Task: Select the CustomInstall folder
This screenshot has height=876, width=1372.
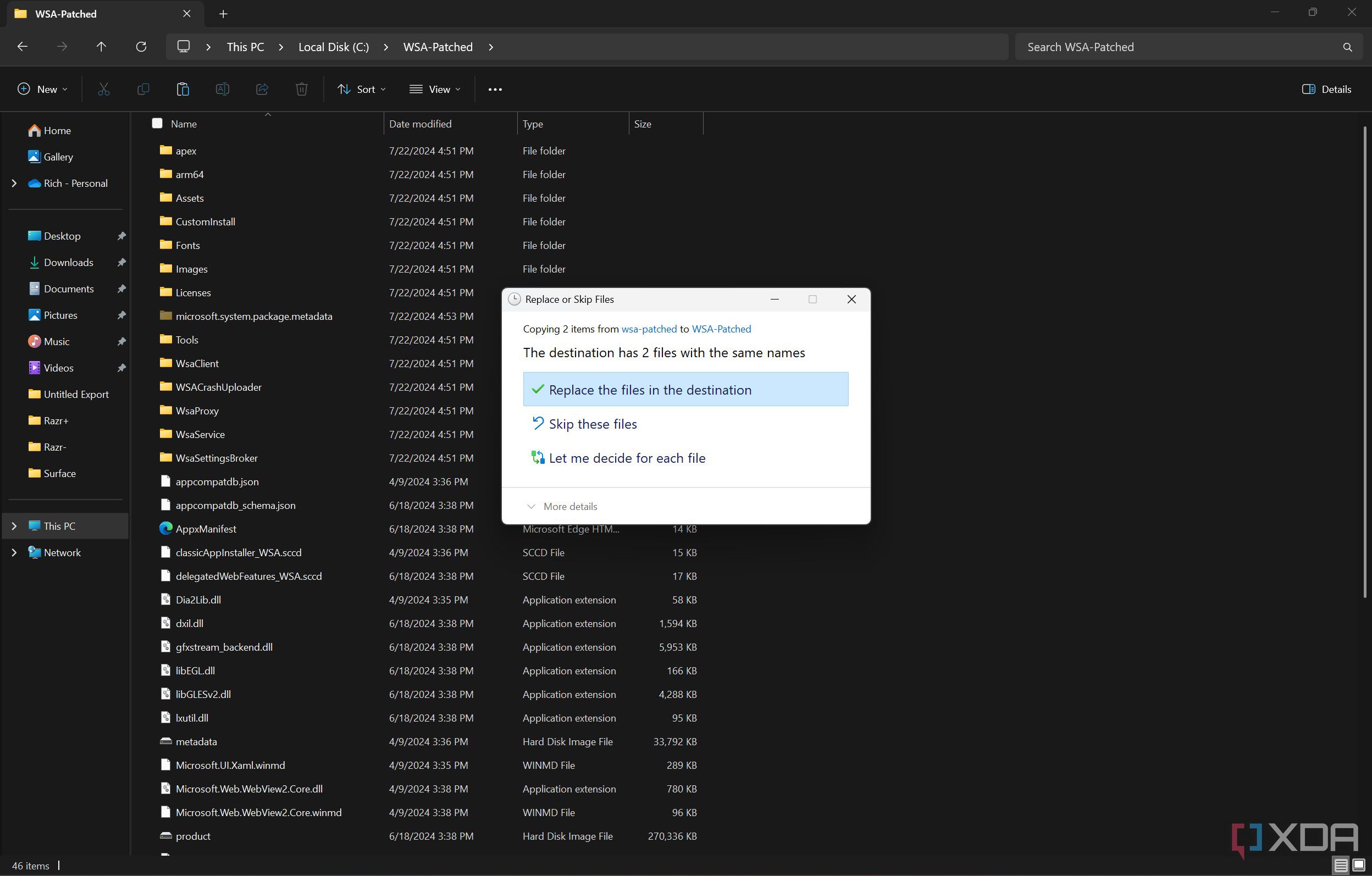Action: click(197, 221)
